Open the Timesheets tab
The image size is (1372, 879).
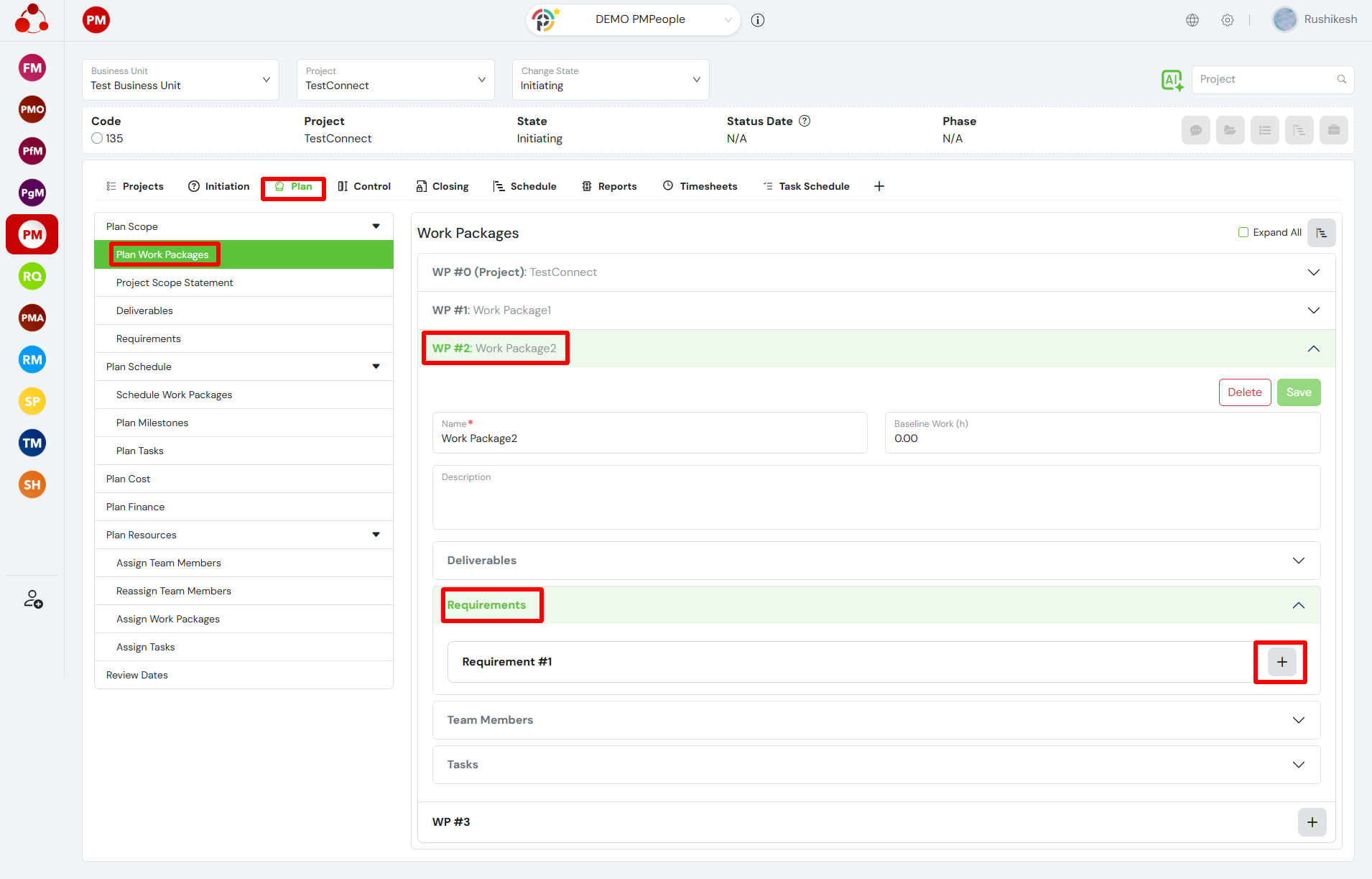point(700,187)
